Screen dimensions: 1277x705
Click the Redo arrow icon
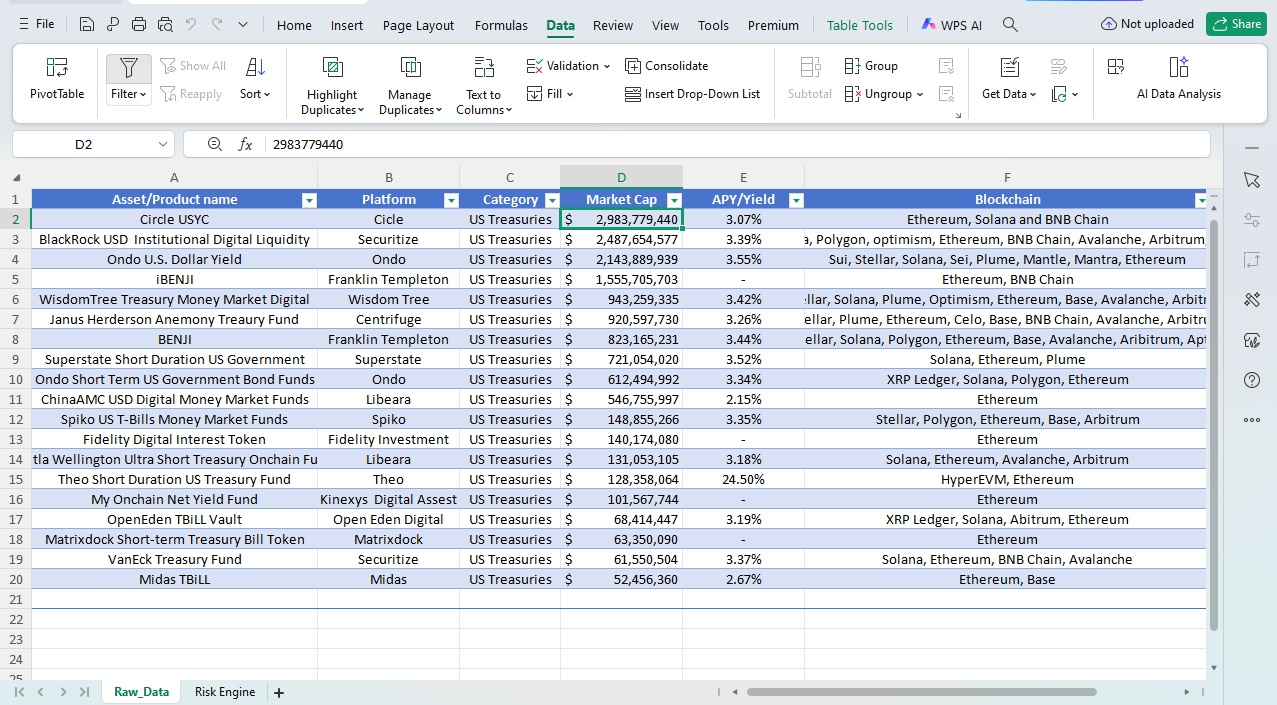[x=217, y=24]
